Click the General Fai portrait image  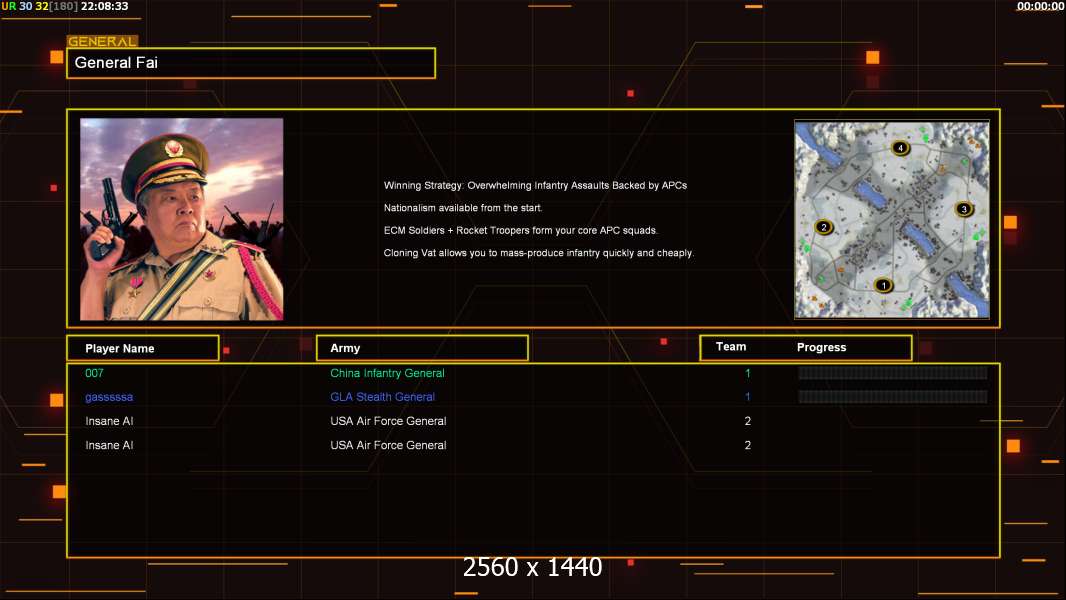click(x=182, y=219)
